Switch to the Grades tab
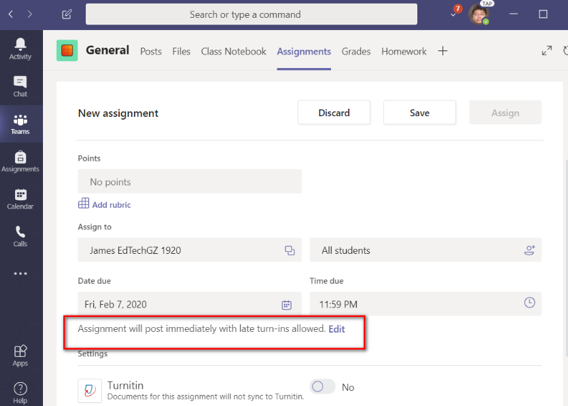 [356, 51]
